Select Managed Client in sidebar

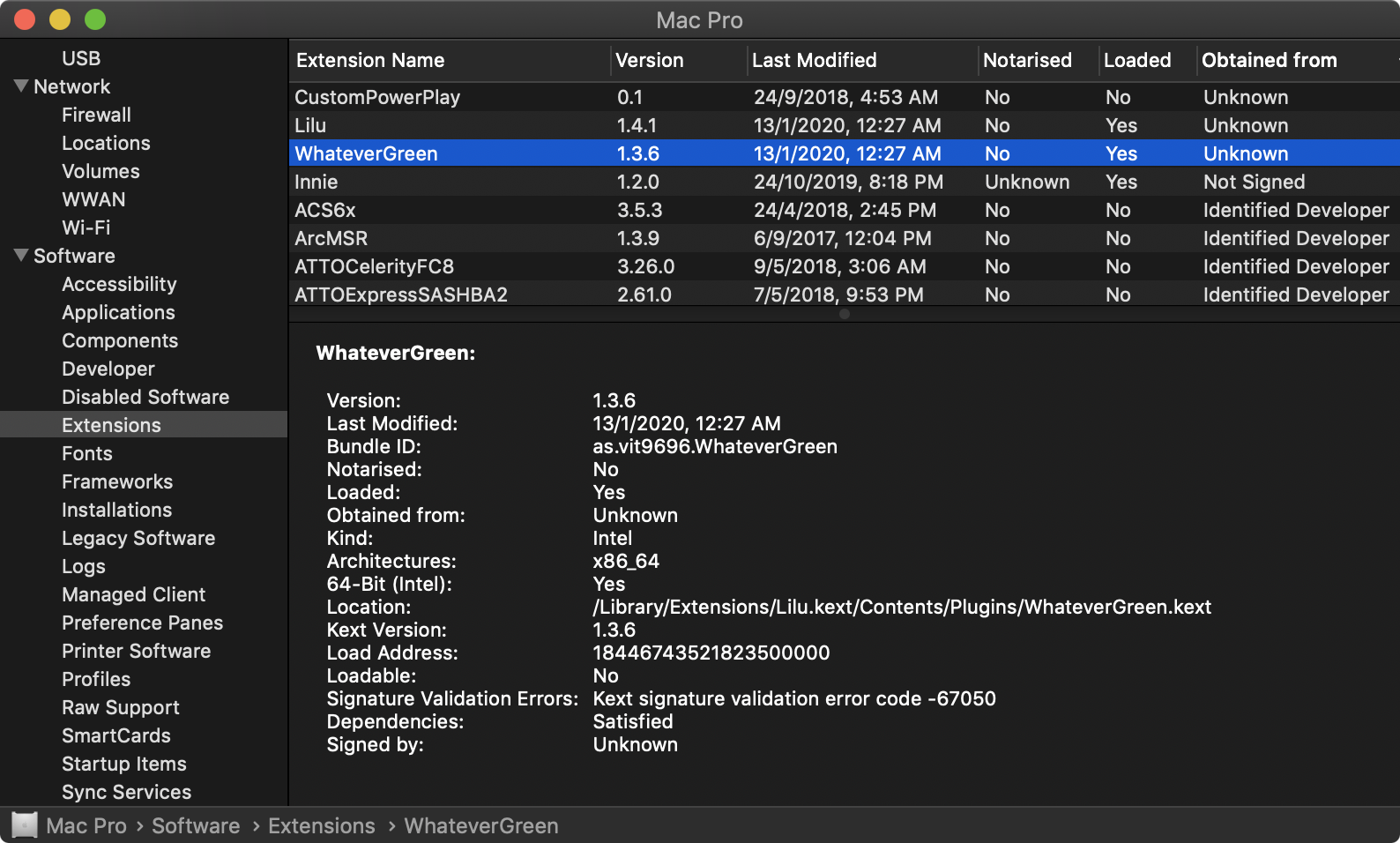pos(133,594)
